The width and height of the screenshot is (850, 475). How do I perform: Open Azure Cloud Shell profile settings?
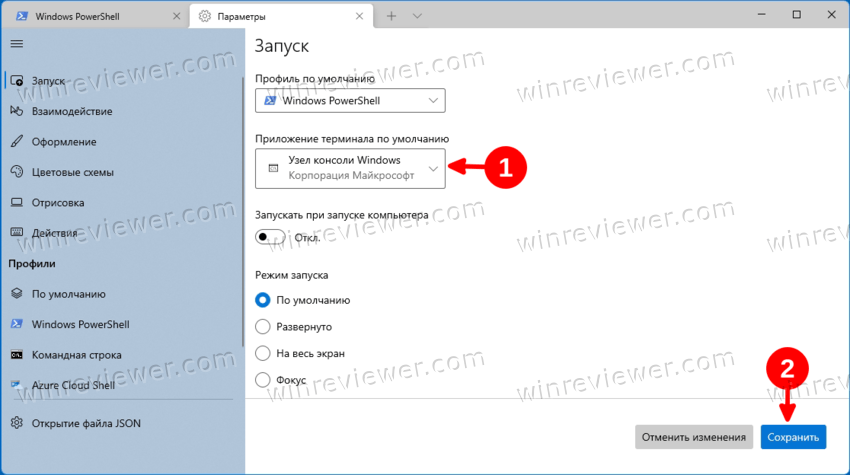coord(123,385)
